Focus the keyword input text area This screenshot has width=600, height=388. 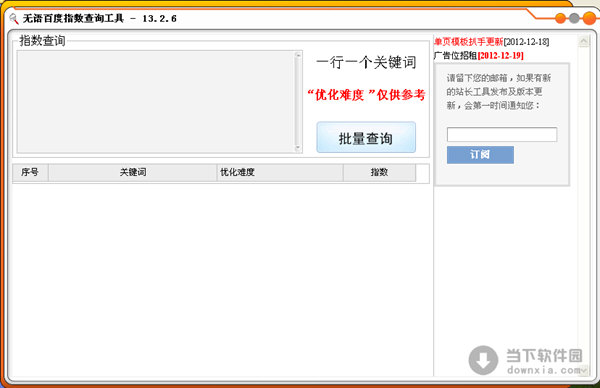click(x=156, y=102)
